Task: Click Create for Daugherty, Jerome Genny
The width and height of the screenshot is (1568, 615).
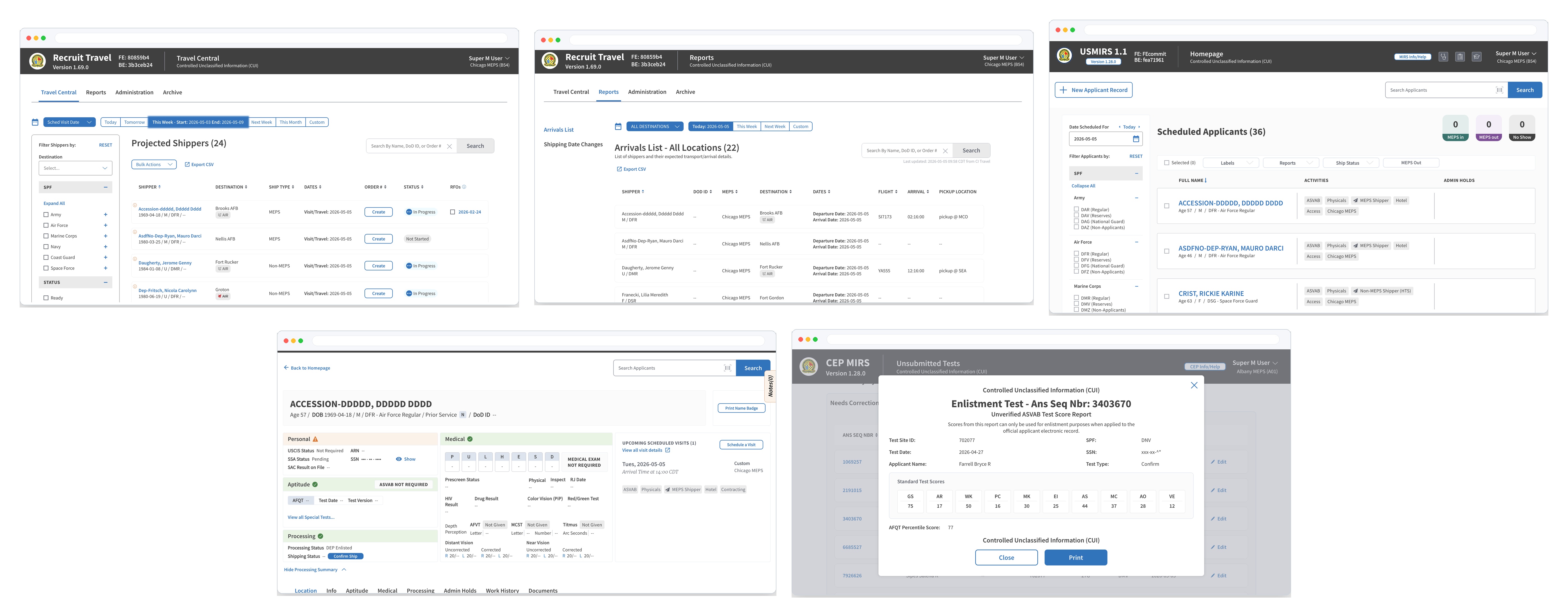Action: [379, 266]
